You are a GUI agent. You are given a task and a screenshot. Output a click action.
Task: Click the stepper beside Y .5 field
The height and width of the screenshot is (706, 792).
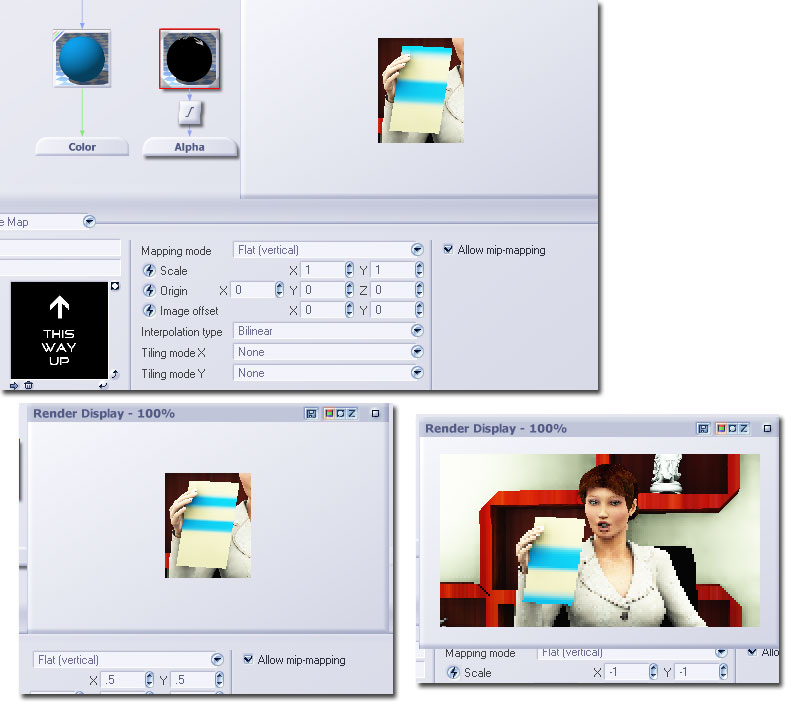tap(219, 680)
